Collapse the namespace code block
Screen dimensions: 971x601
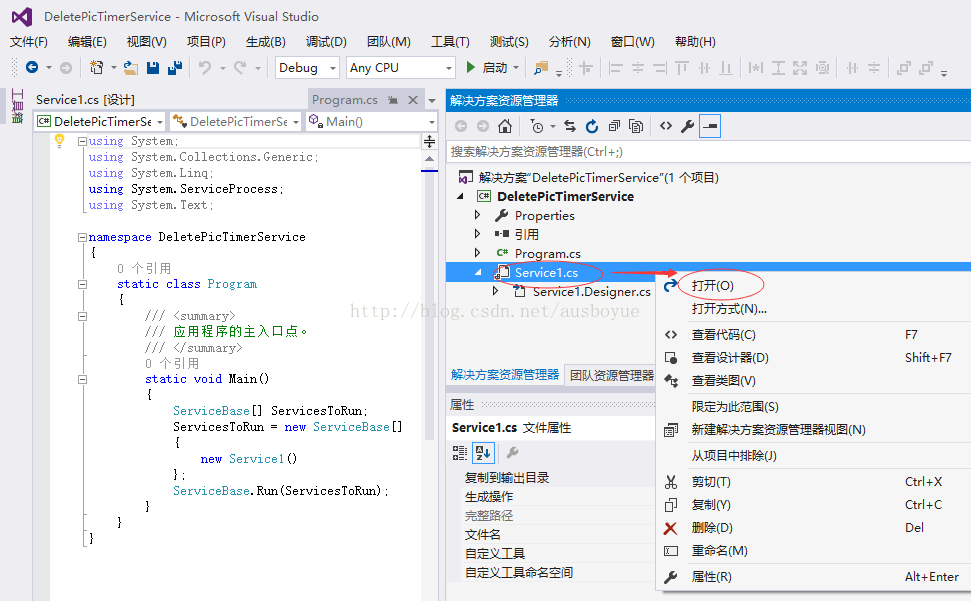click(82, 237)
